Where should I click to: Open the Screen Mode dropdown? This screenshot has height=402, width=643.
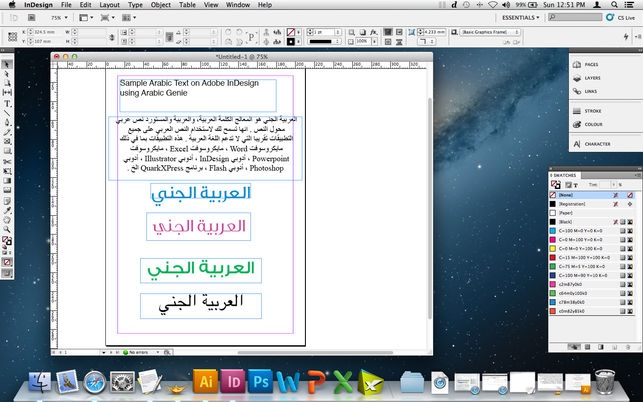(x=108, y=18)
